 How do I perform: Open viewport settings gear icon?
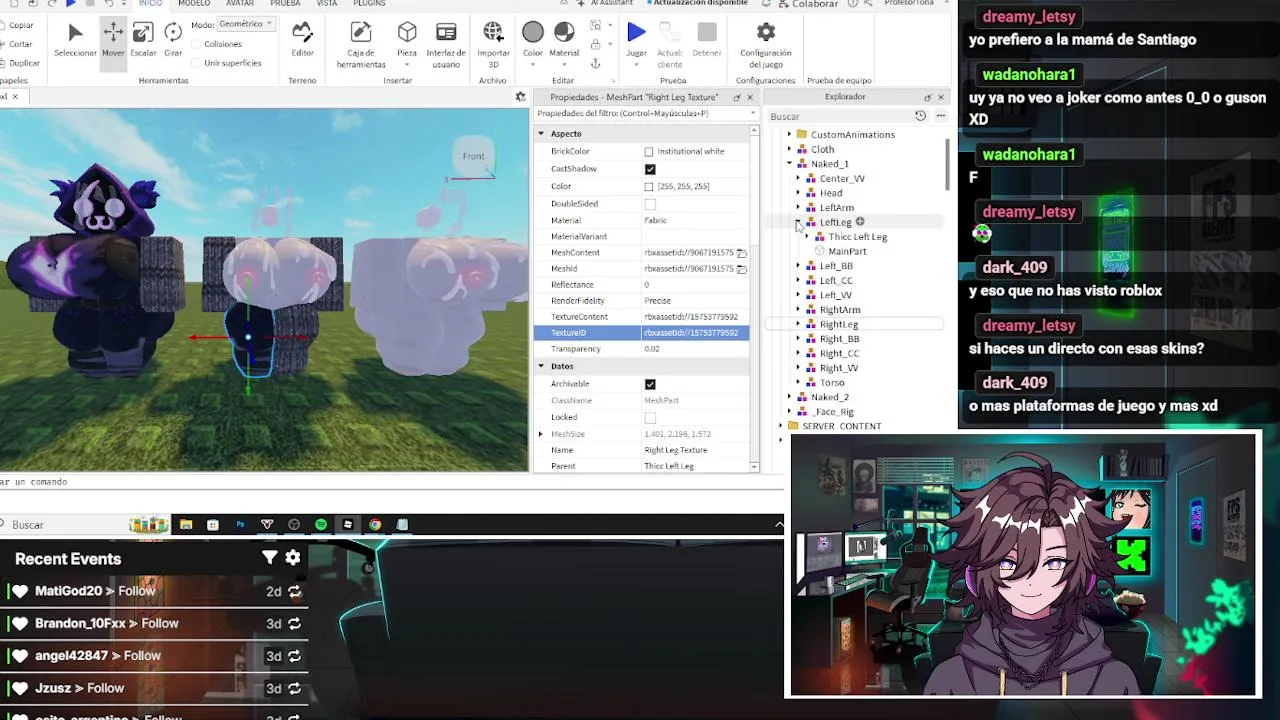520,97
